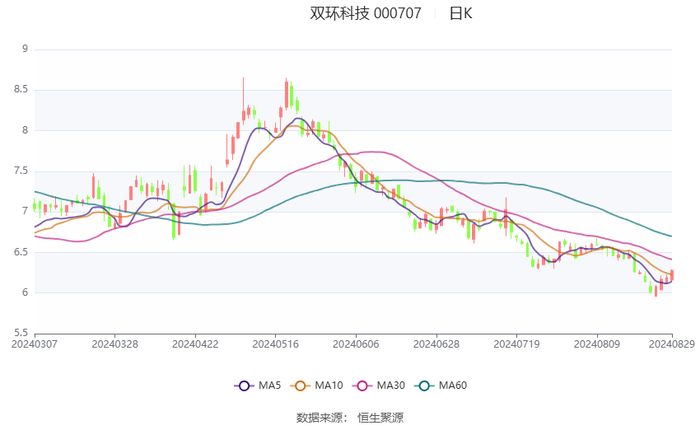Click the chart title 双环科技 000707

pos(365,13)
